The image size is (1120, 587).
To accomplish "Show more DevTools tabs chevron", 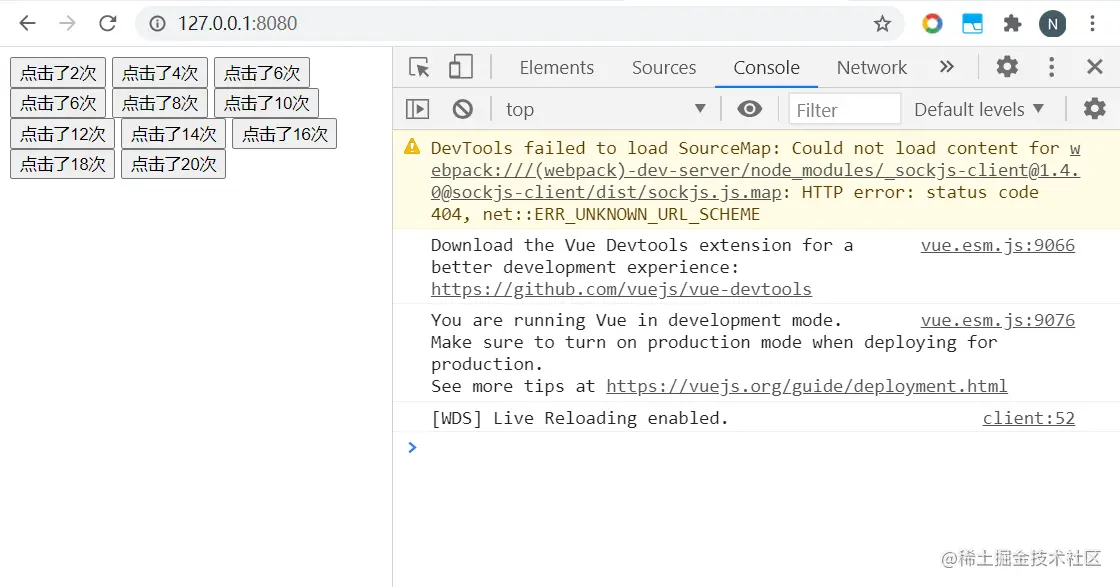I will (x=946, y=67).
